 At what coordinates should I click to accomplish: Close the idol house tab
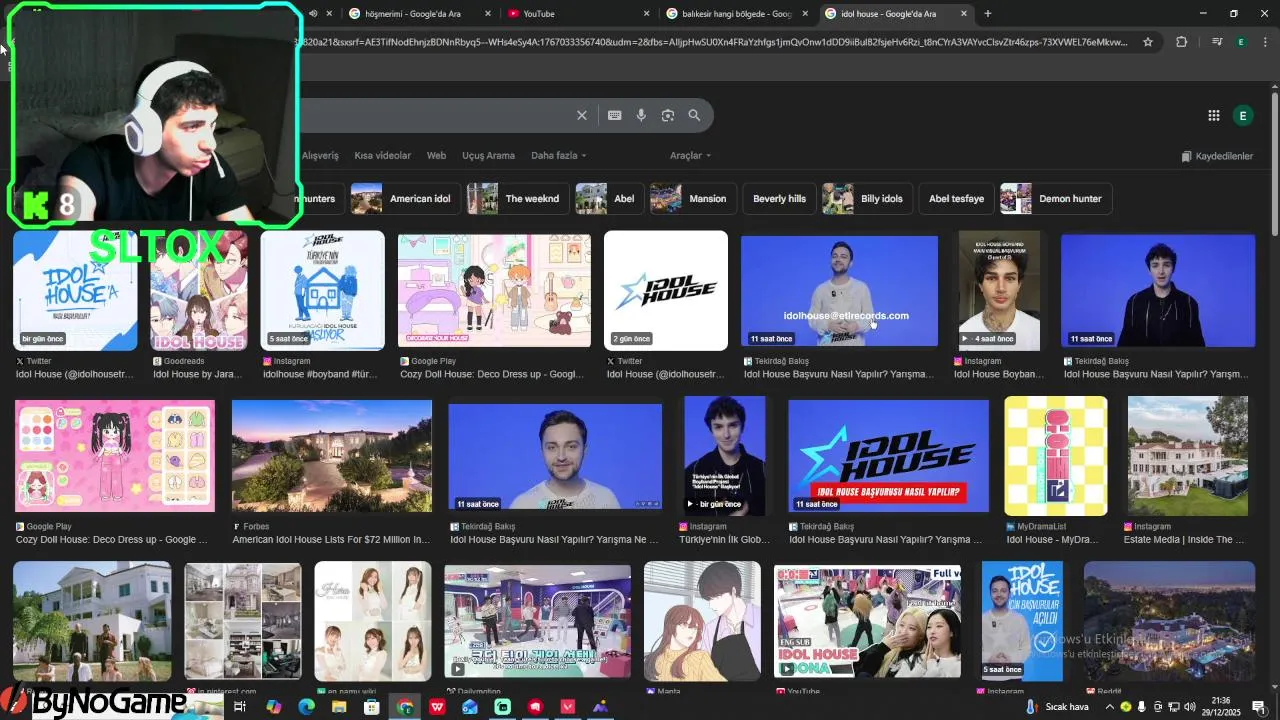(x=964, y=13)
